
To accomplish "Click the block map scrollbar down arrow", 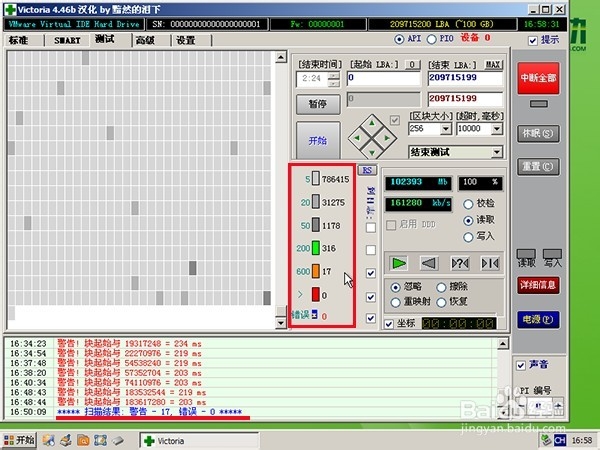I will 281,323.
